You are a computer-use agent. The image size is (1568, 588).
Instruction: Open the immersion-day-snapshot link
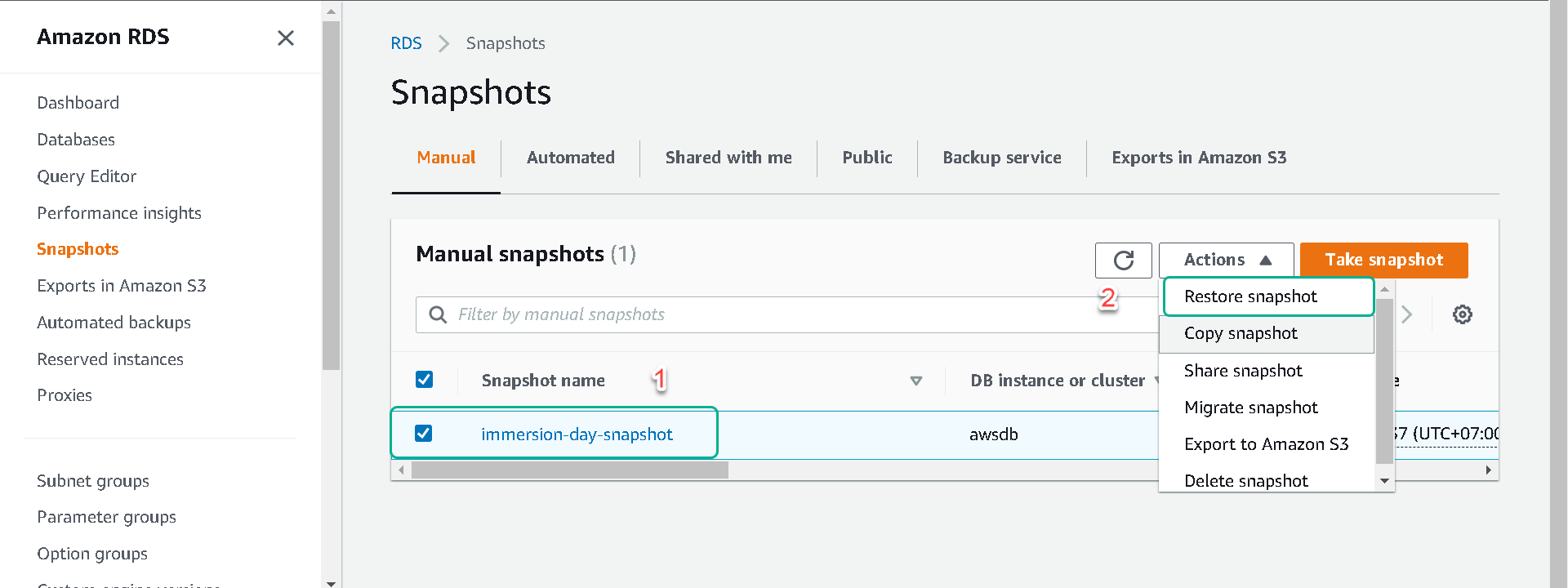tap(577, 434)
